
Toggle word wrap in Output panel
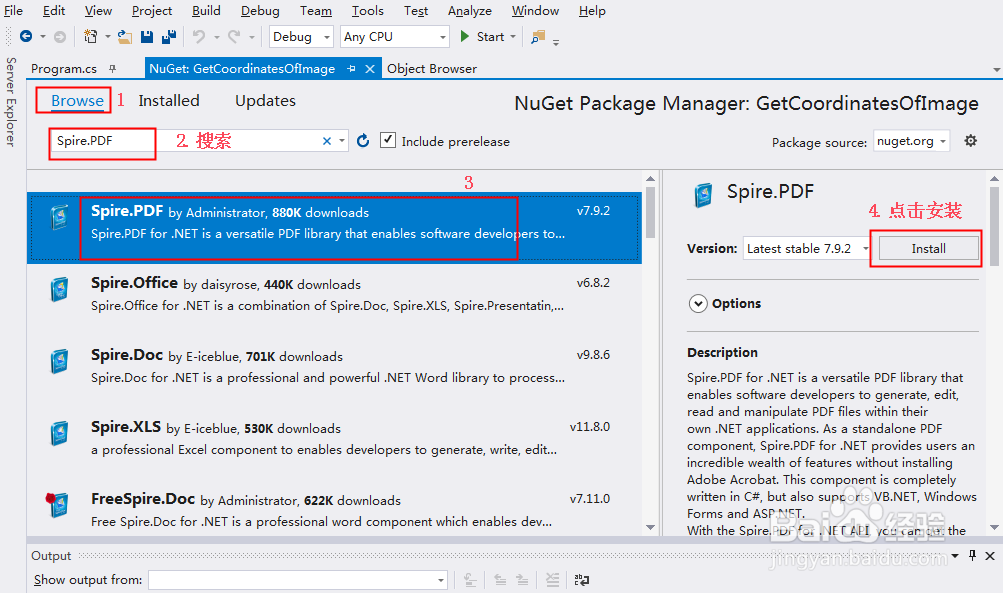click(581, 579)
